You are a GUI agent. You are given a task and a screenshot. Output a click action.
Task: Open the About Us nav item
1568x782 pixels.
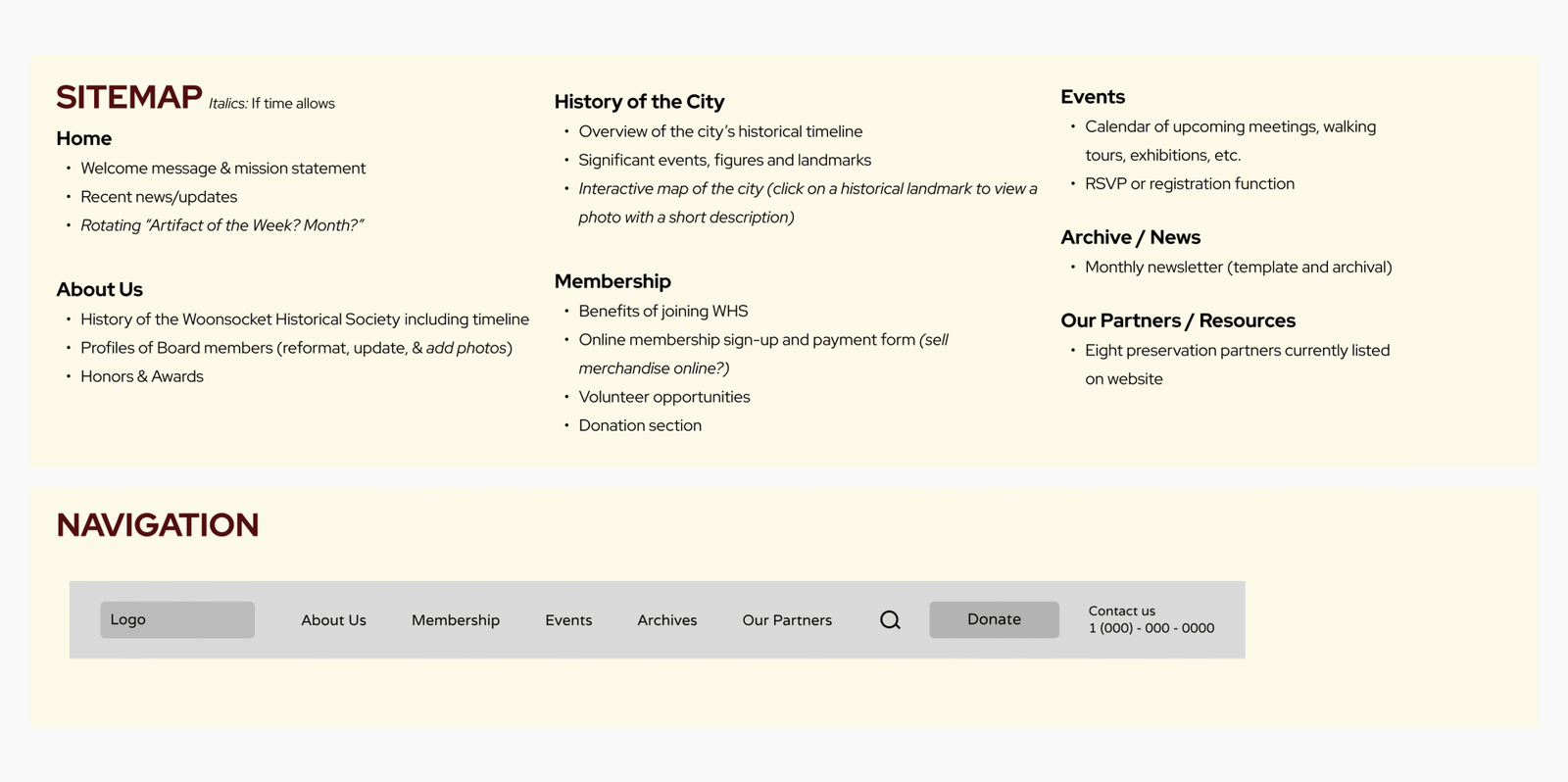(333, 620)
